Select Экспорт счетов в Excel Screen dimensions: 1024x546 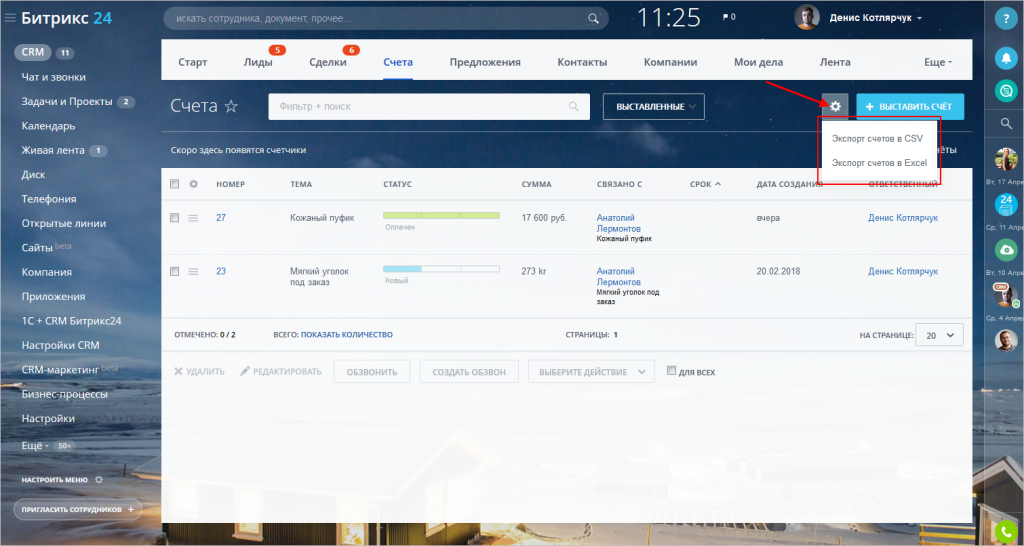click(879, 163)
